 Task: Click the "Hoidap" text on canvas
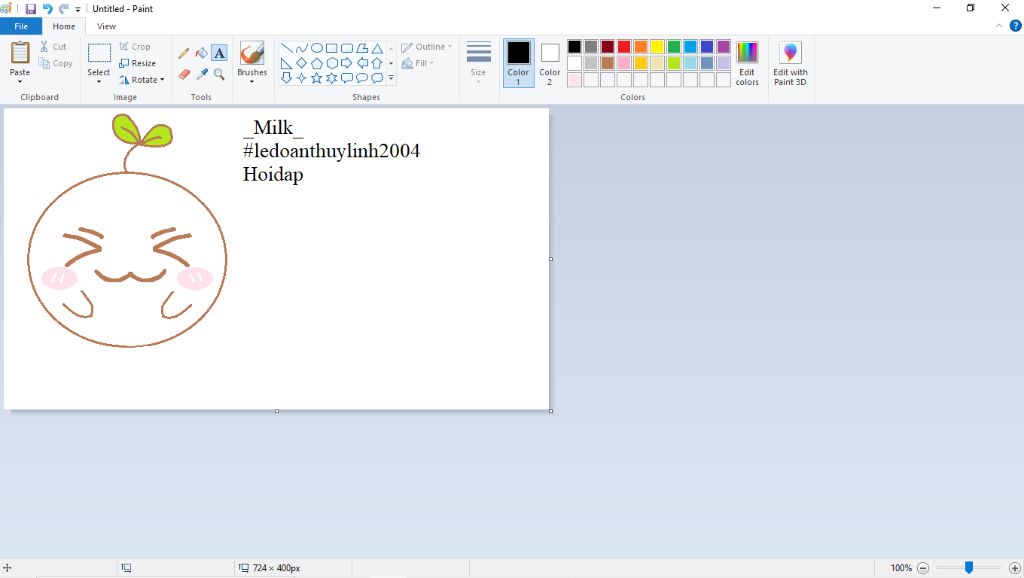coord(273,175)
